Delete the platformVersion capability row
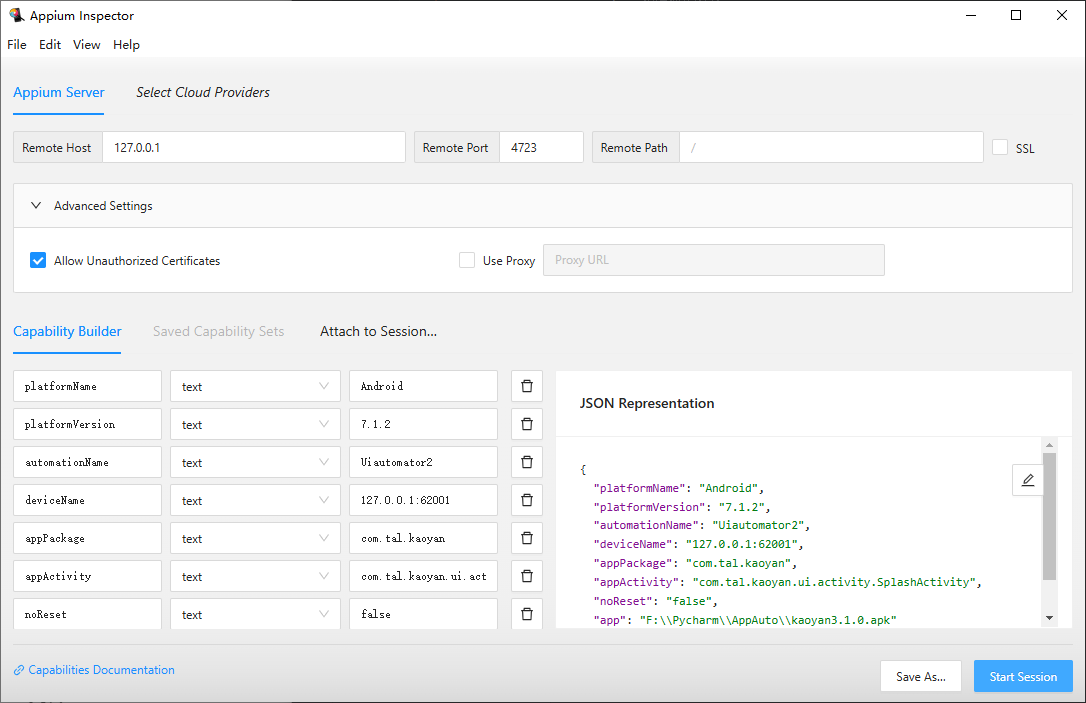The image size is (1086, 703). (526, 424)
